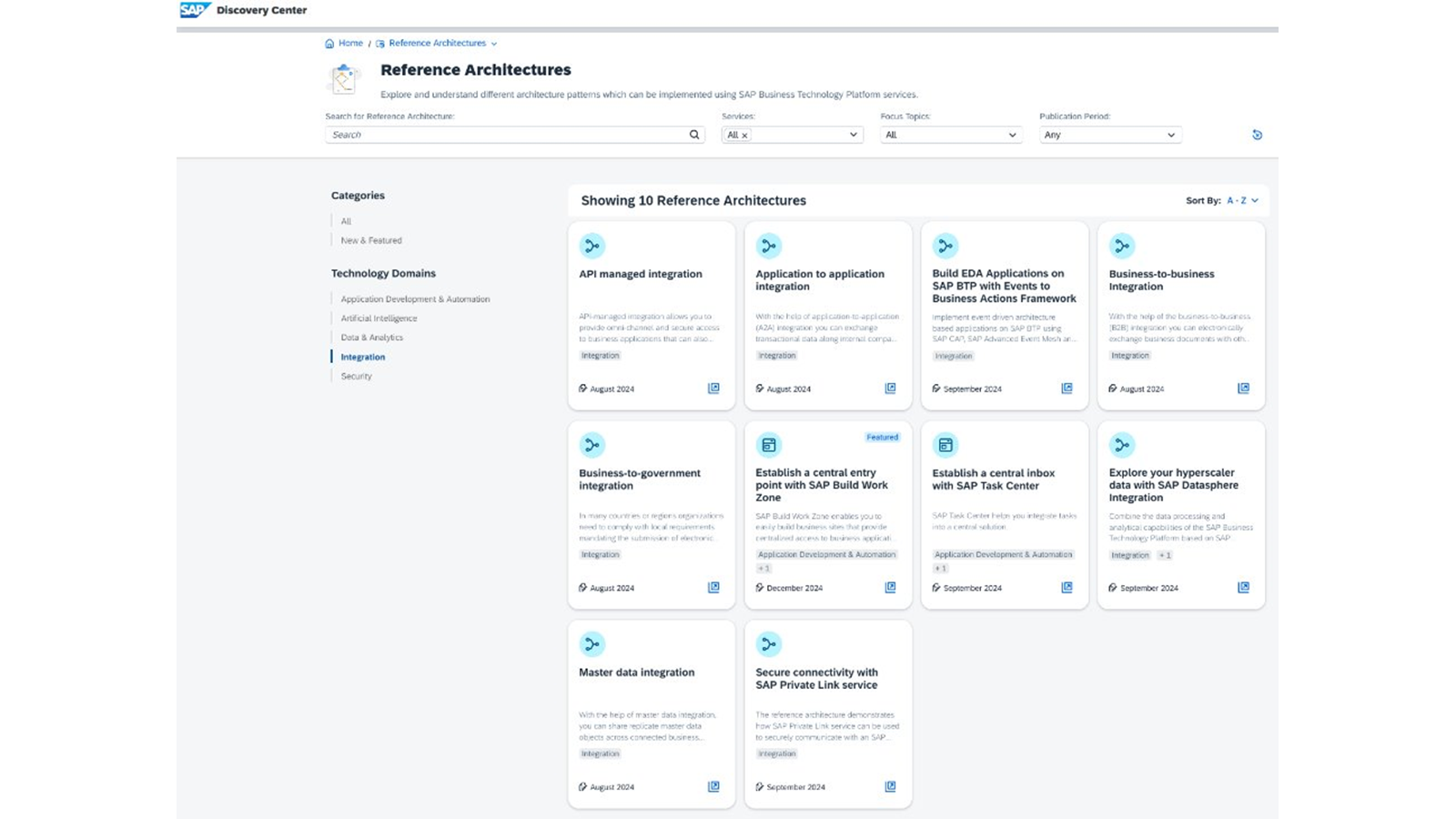Screen dimensions: 1456x819
Task: Open Explore your hyperscaler data title
Action: click(1173, 485)
